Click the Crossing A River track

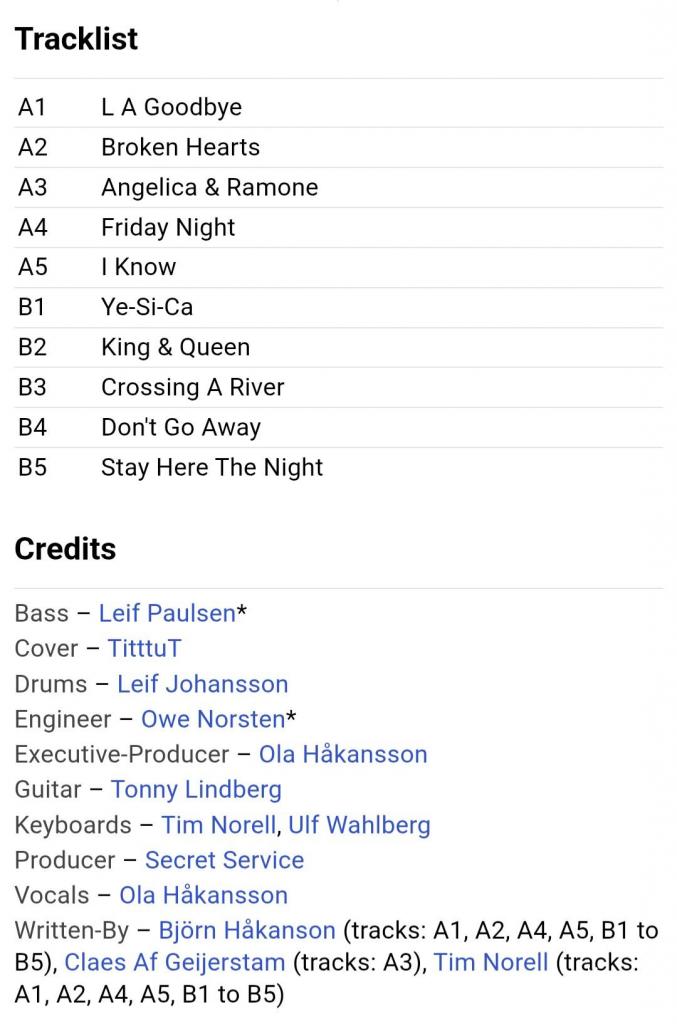tap(192, 387)
